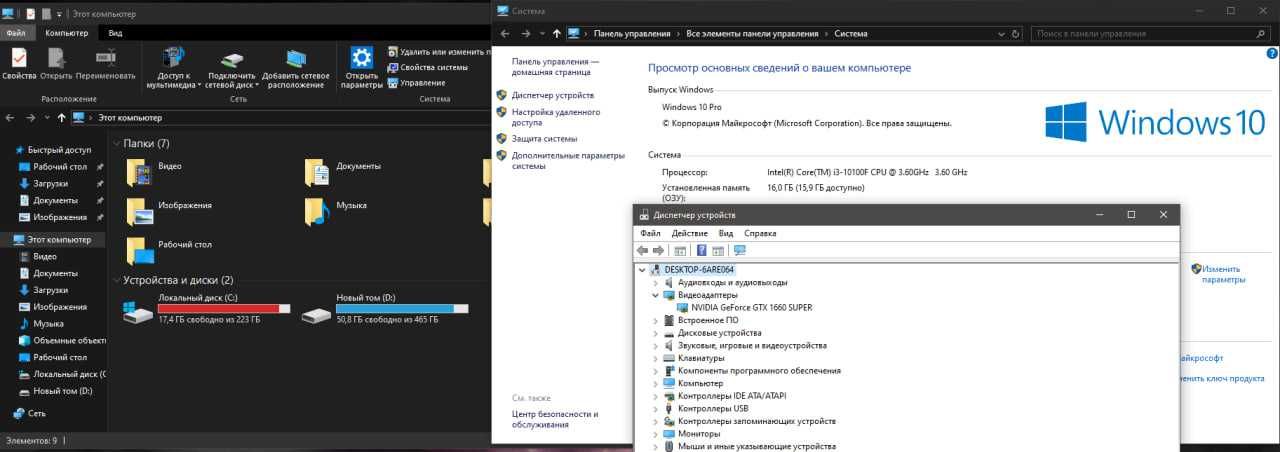The height and width of the screenshot is (452, 1280).
Task: Click the back arrow in Device Manager toolbar
Action: [643, 250]
